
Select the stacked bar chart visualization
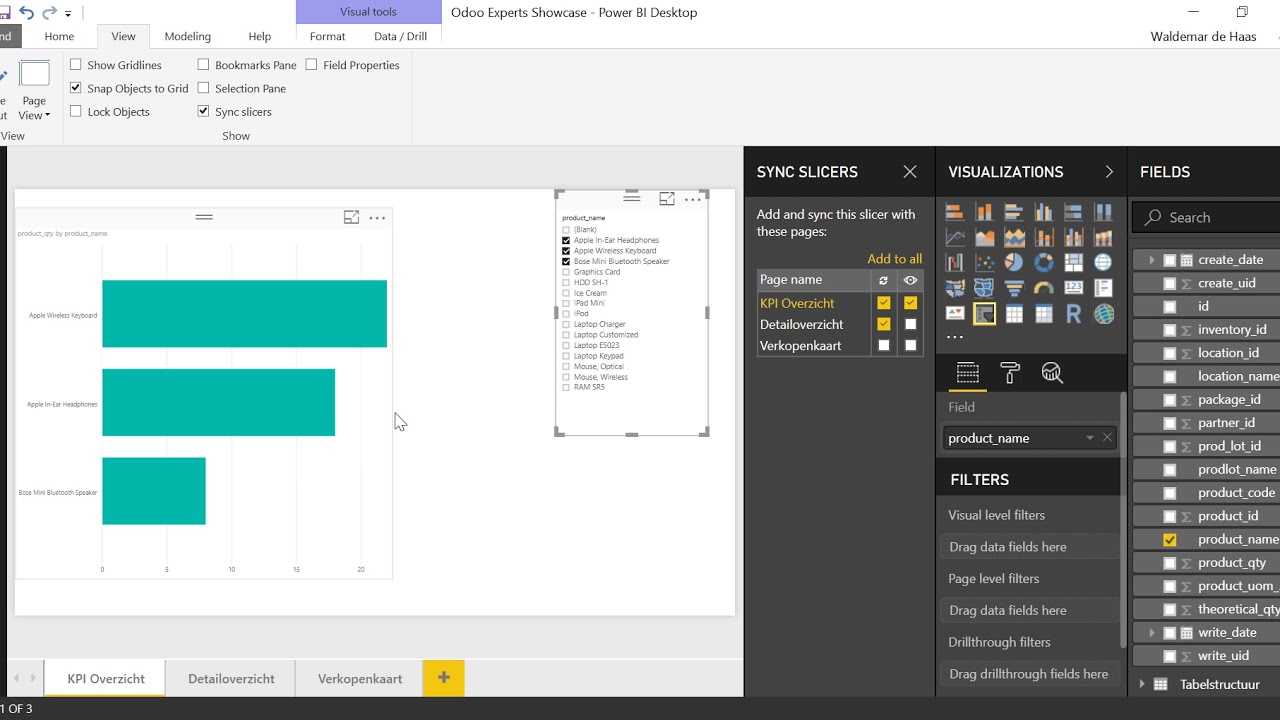pos(954,211)
